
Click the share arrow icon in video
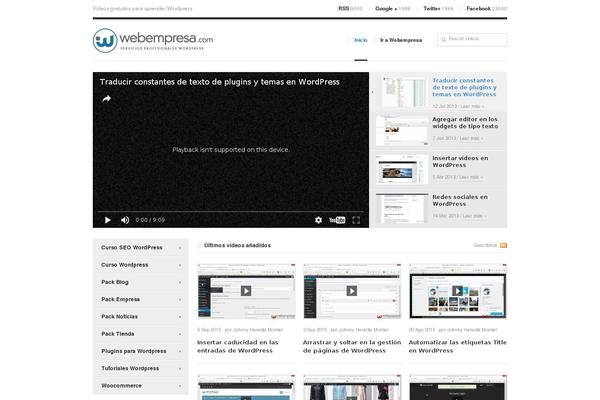pyautogui.click(x=107, y=99)
